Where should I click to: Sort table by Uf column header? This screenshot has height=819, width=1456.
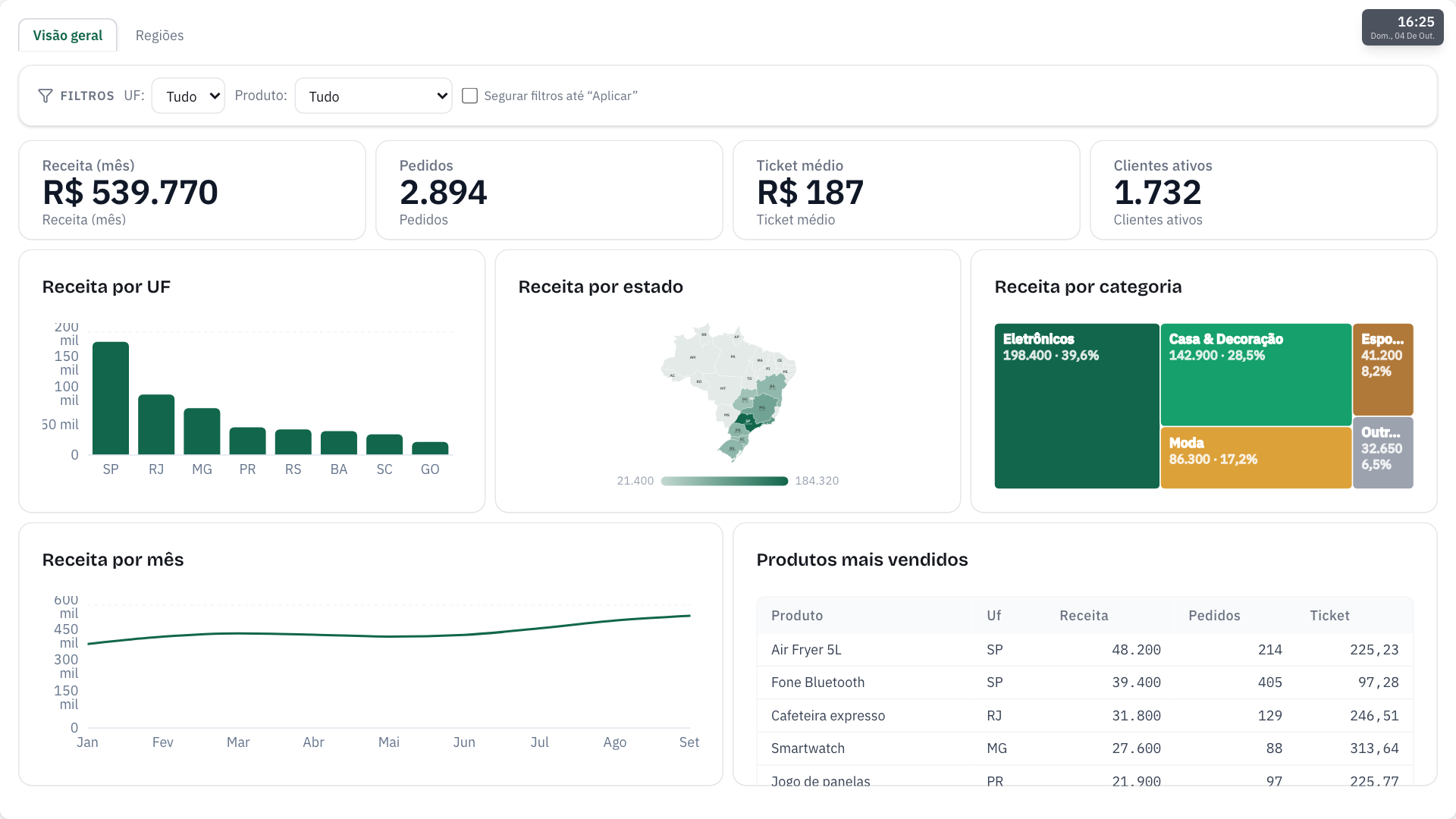click(993, 616)
